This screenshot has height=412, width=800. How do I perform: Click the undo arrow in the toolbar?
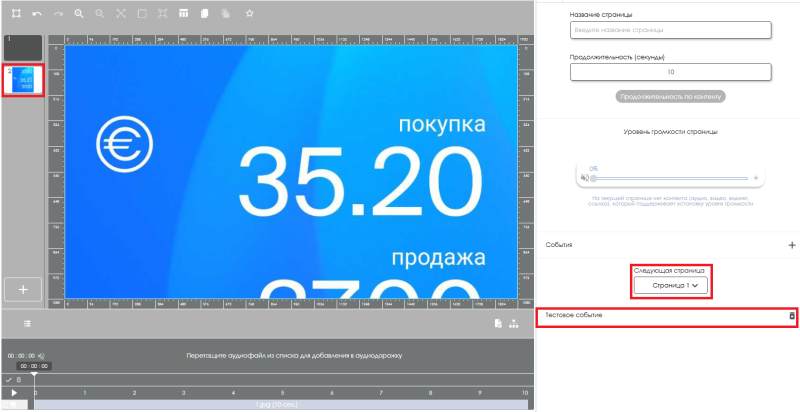(37, 14)
